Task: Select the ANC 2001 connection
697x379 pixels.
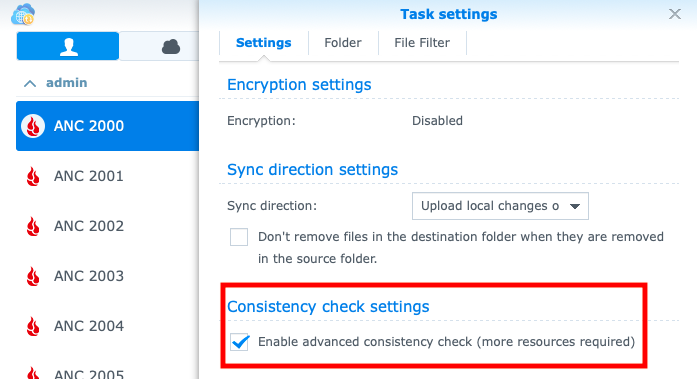Action: 107,176
